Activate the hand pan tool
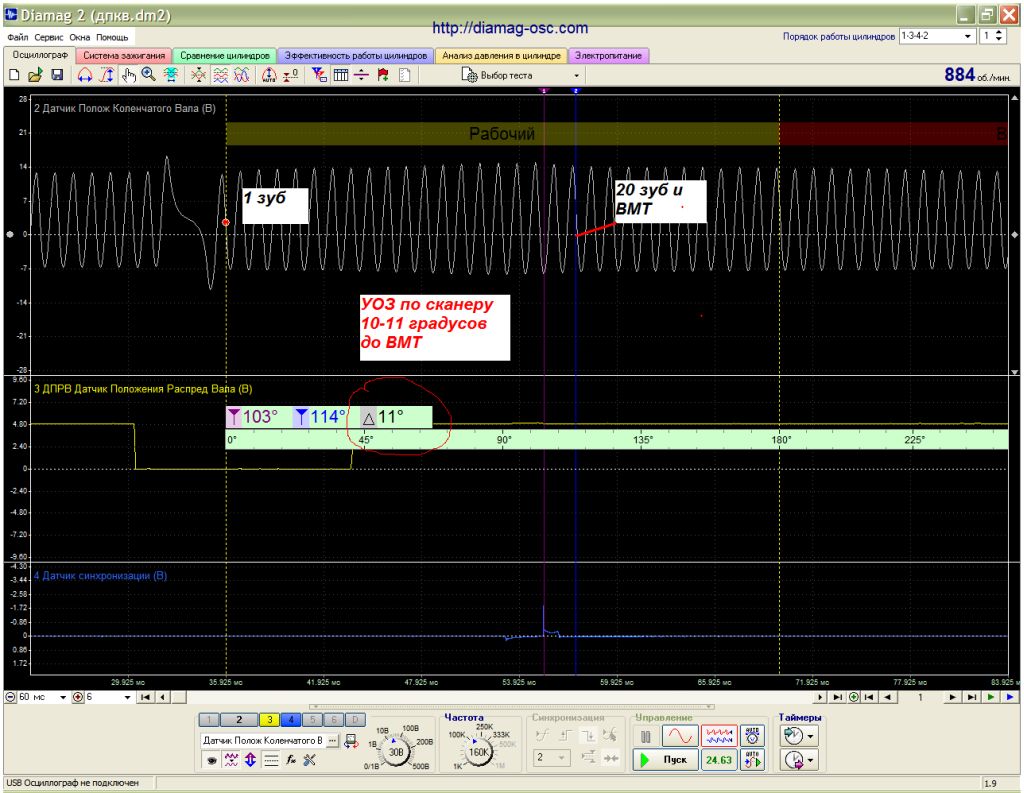The width and height of the screenshot is (1024, 793). click(128, 75)
